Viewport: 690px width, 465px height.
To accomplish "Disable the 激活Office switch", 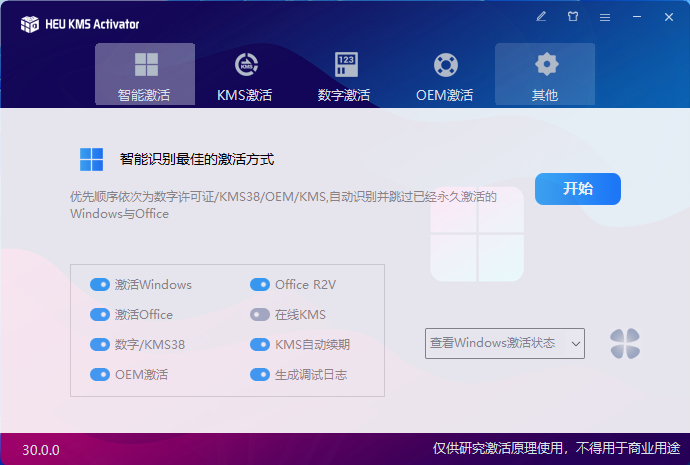I will 100,315.
